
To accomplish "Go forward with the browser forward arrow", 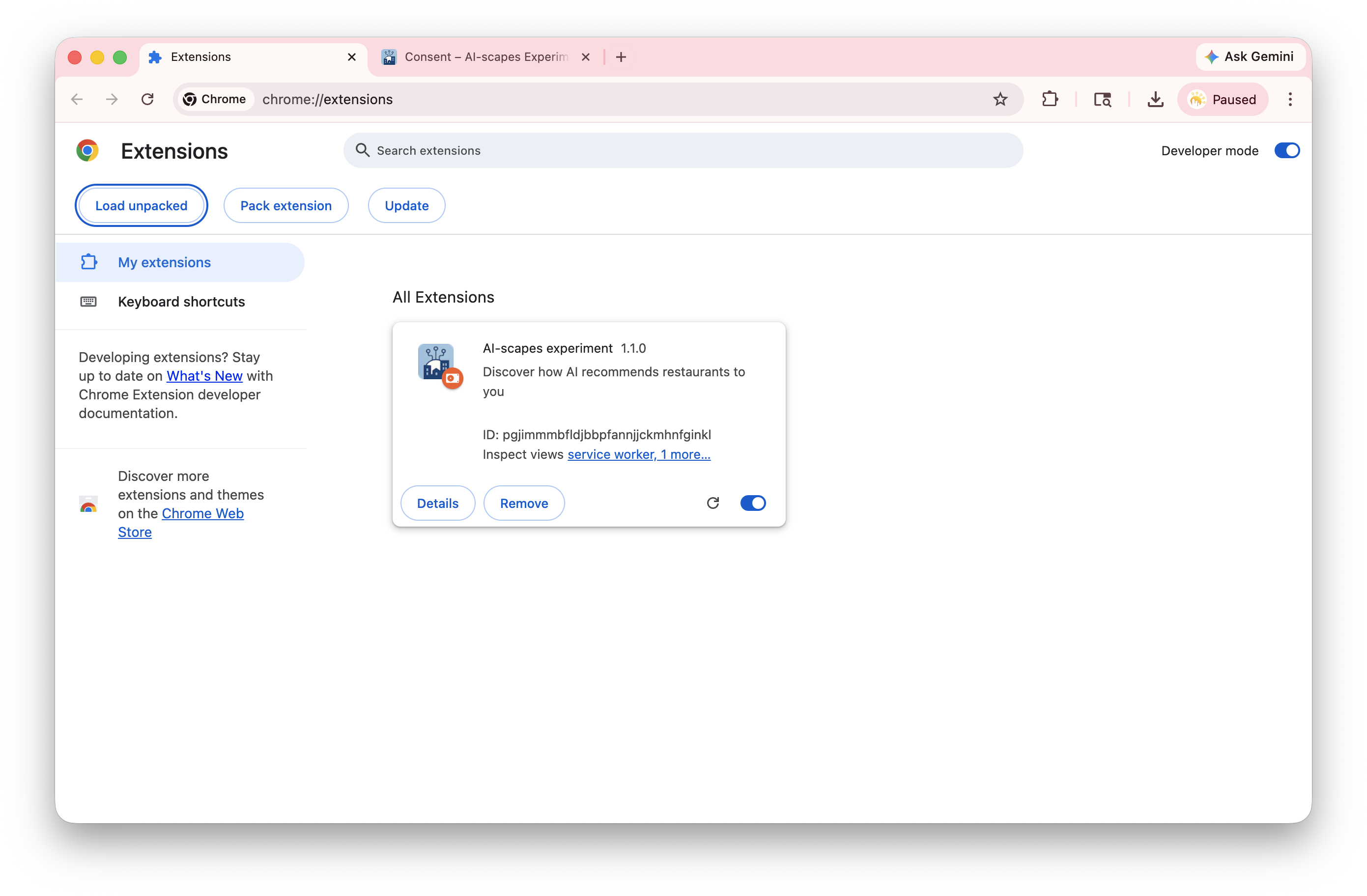I will (112, 99).
